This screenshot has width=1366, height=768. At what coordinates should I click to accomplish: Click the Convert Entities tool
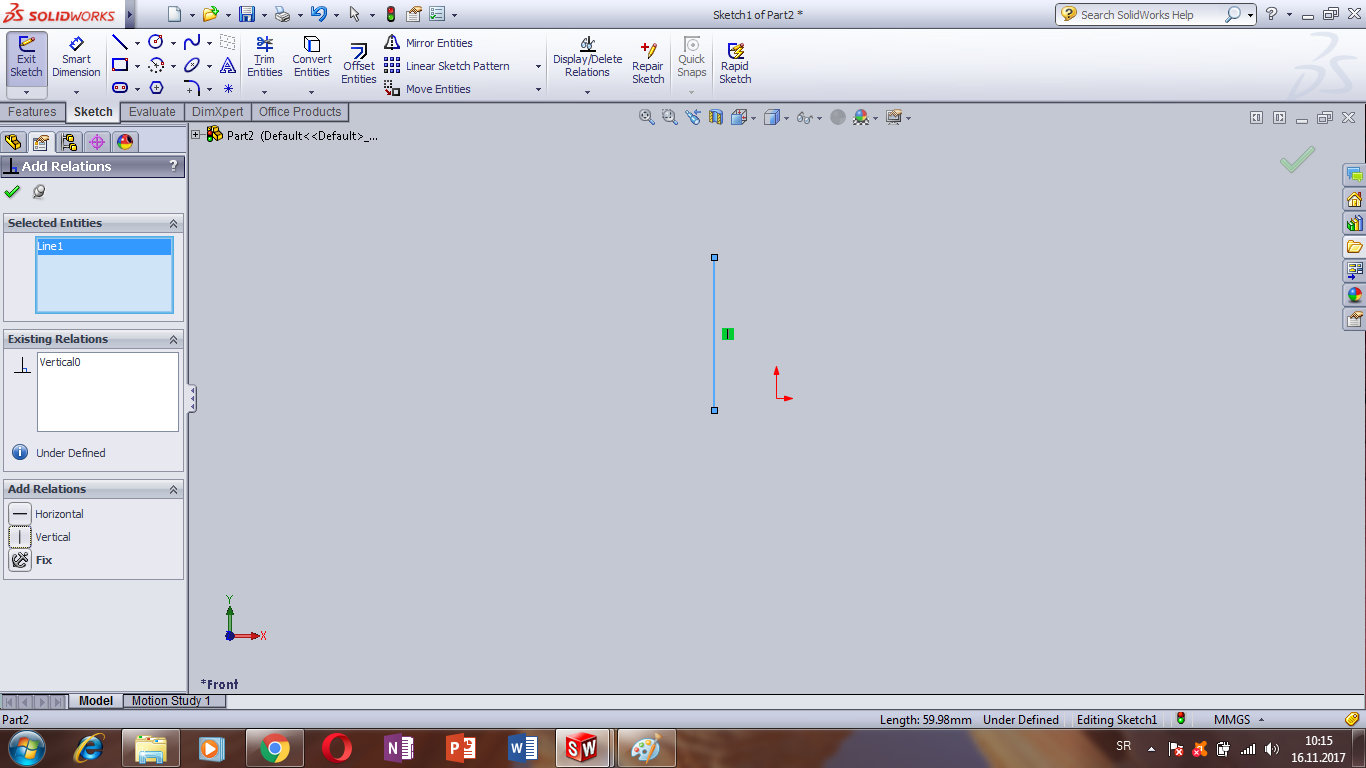point(312,58)
